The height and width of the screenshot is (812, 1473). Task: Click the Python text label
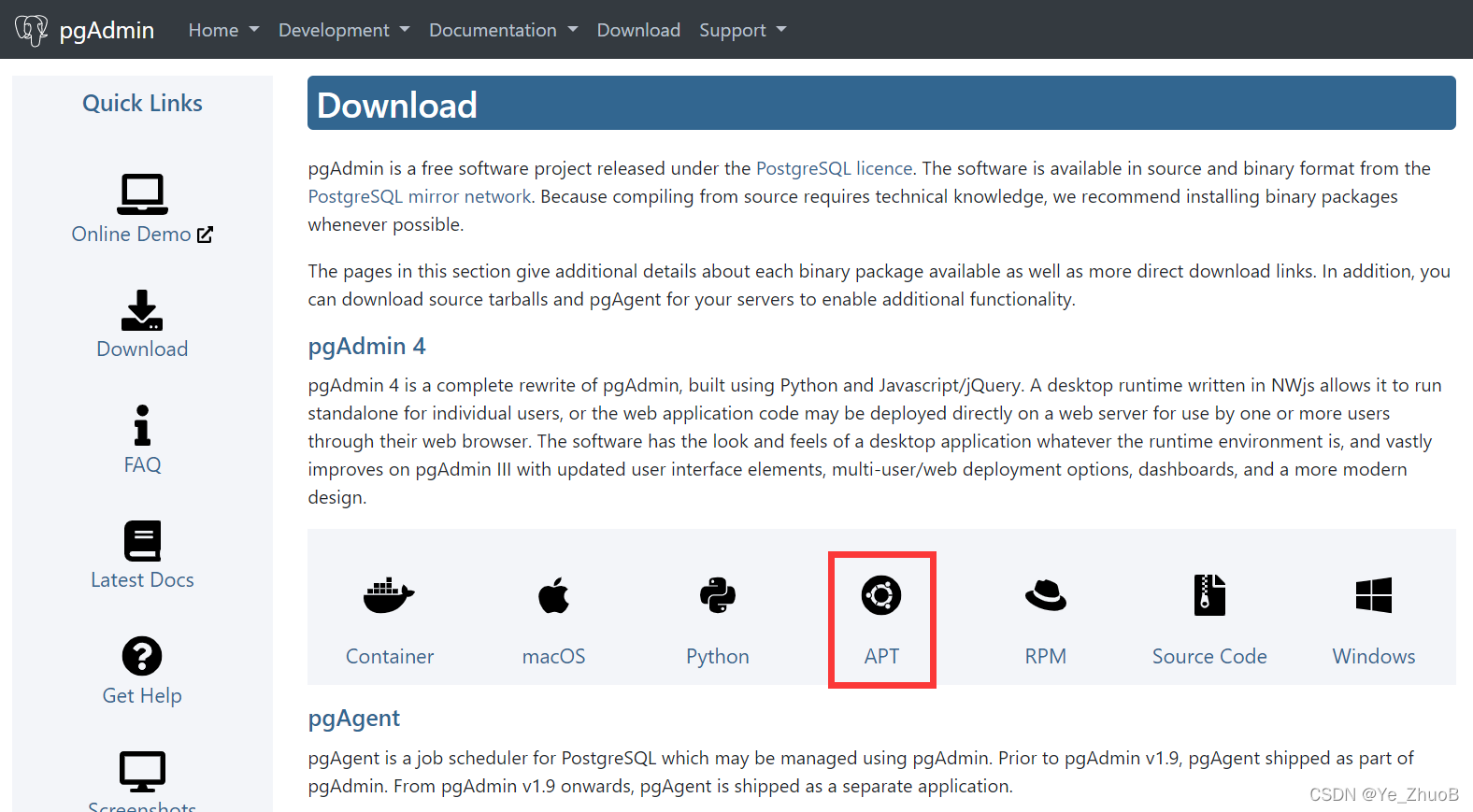[718, 657]
